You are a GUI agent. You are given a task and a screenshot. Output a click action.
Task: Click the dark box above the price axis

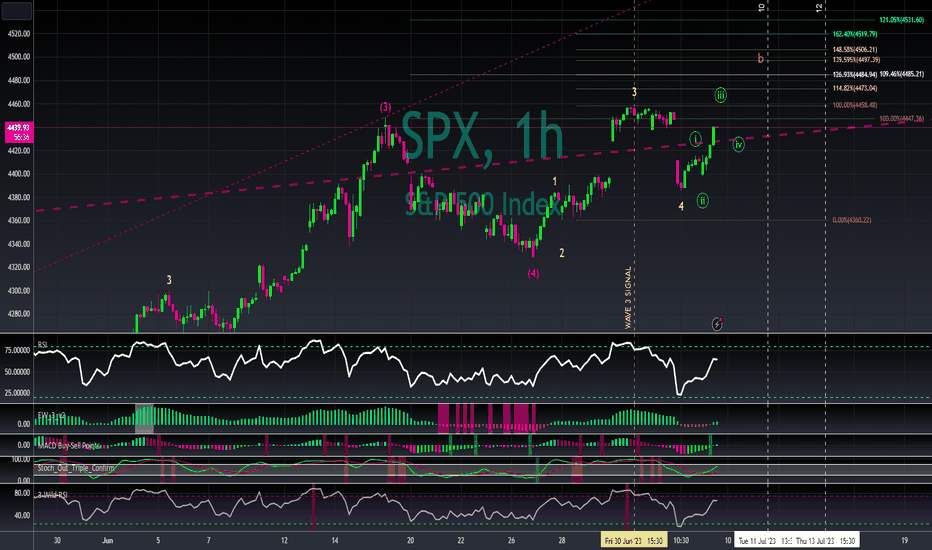tap(17, 10)
